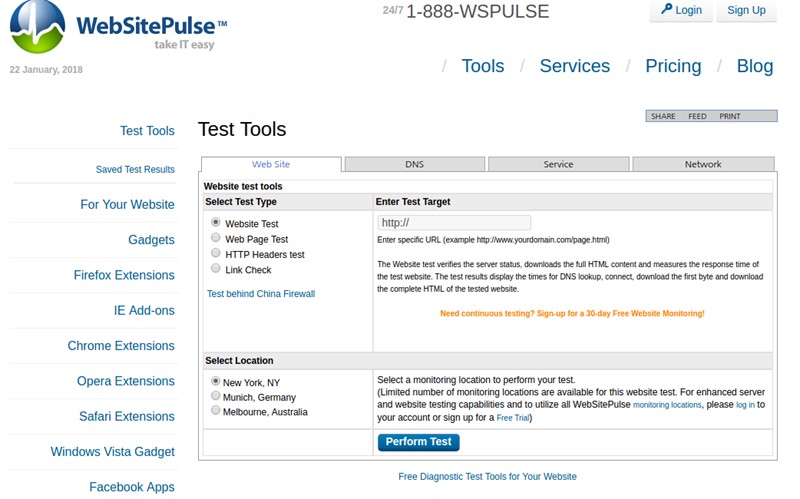This screenshot has height=499, width=800.
Task: Select Munich, Germany location
Action: coord(216,396)
